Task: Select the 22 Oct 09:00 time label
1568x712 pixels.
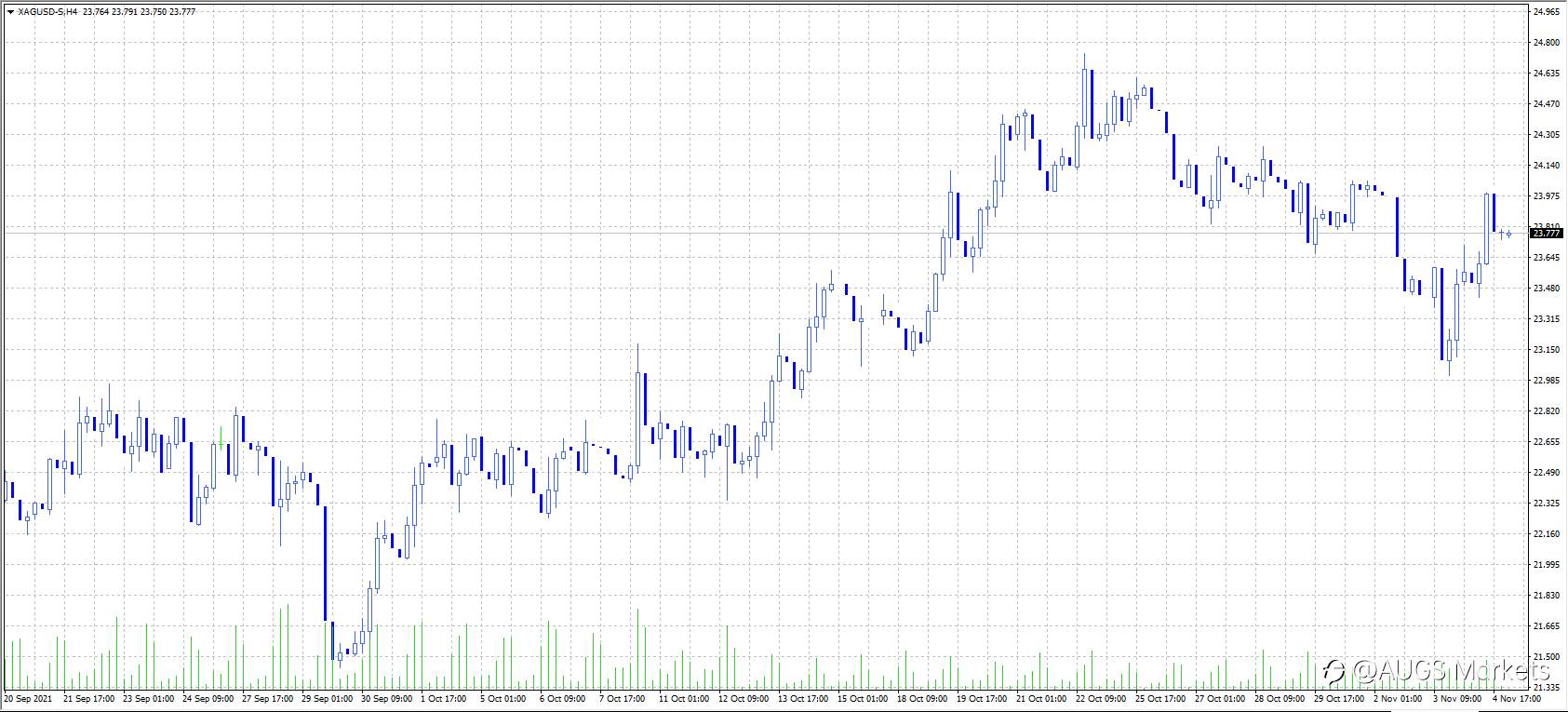Action: (1101, 698)
